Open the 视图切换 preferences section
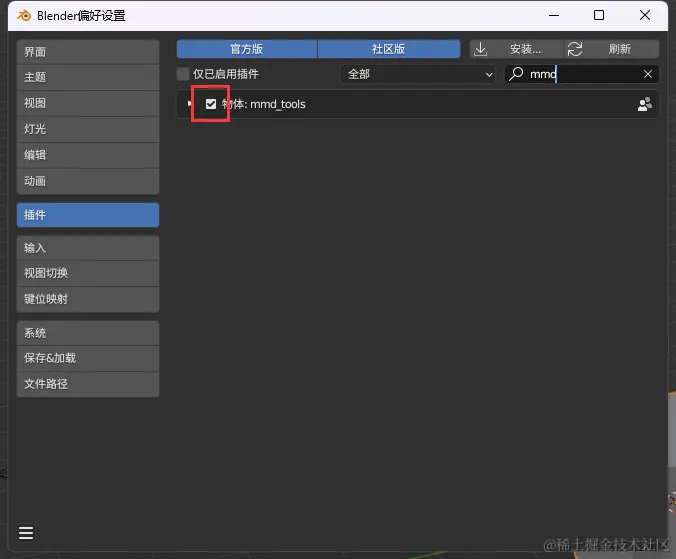This screenshot has width=676, height=559. (88, 273)
